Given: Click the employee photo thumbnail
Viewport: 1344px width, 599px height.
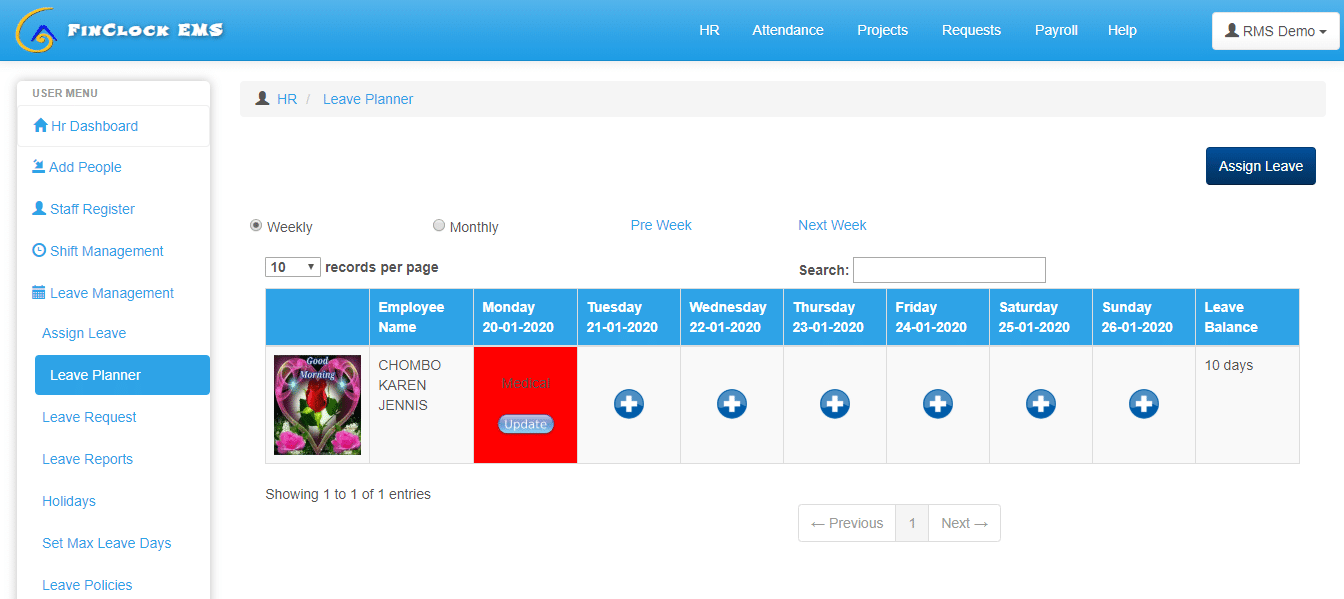Looking at the screenshot, I should point(316,404).
